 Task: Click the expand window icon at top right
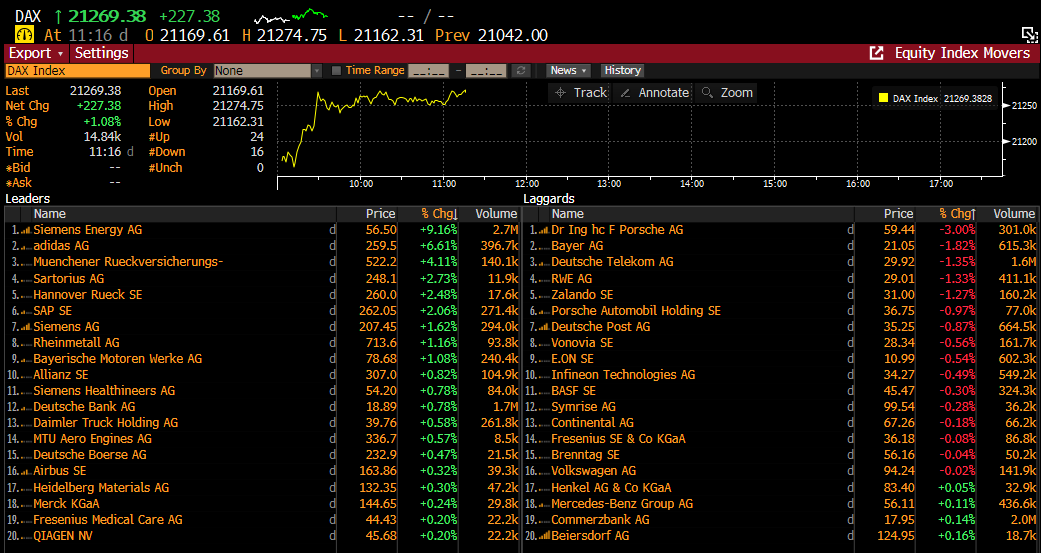point(1028,35)
